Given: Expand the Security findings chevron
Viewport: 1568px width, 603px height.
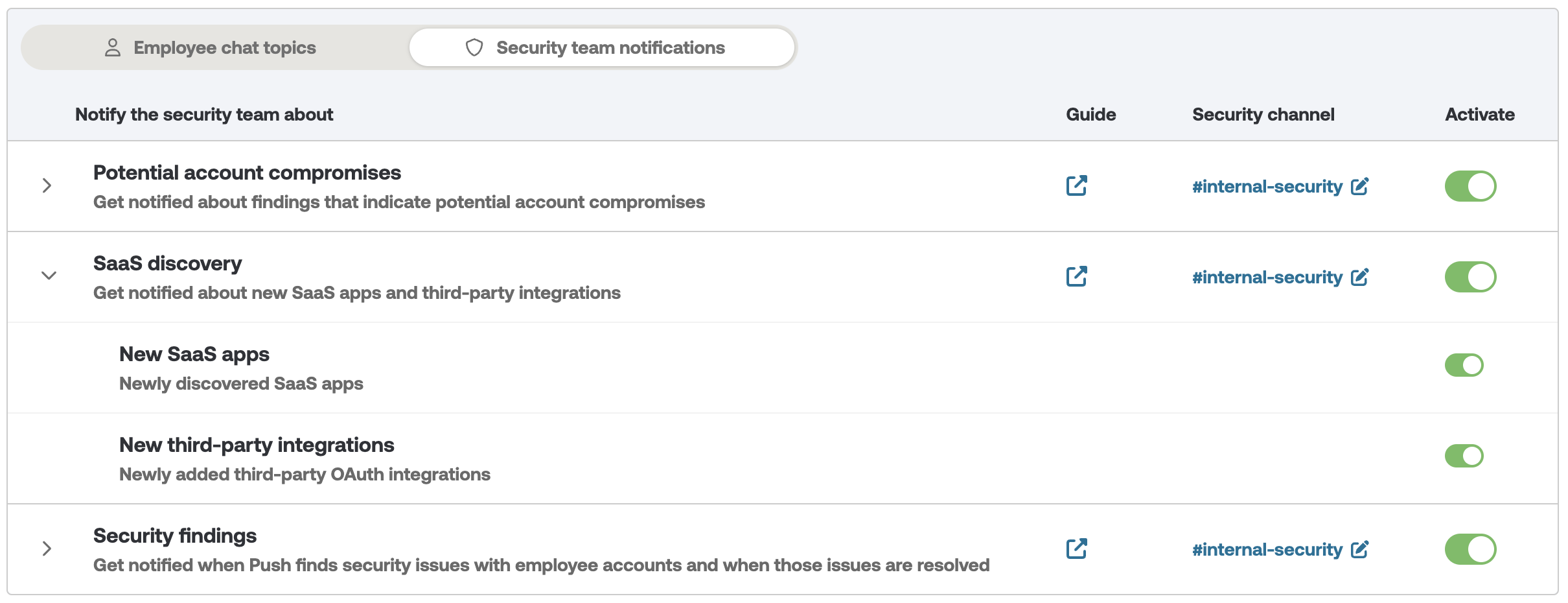Looking at the screenshot, I should pos(47,549).
